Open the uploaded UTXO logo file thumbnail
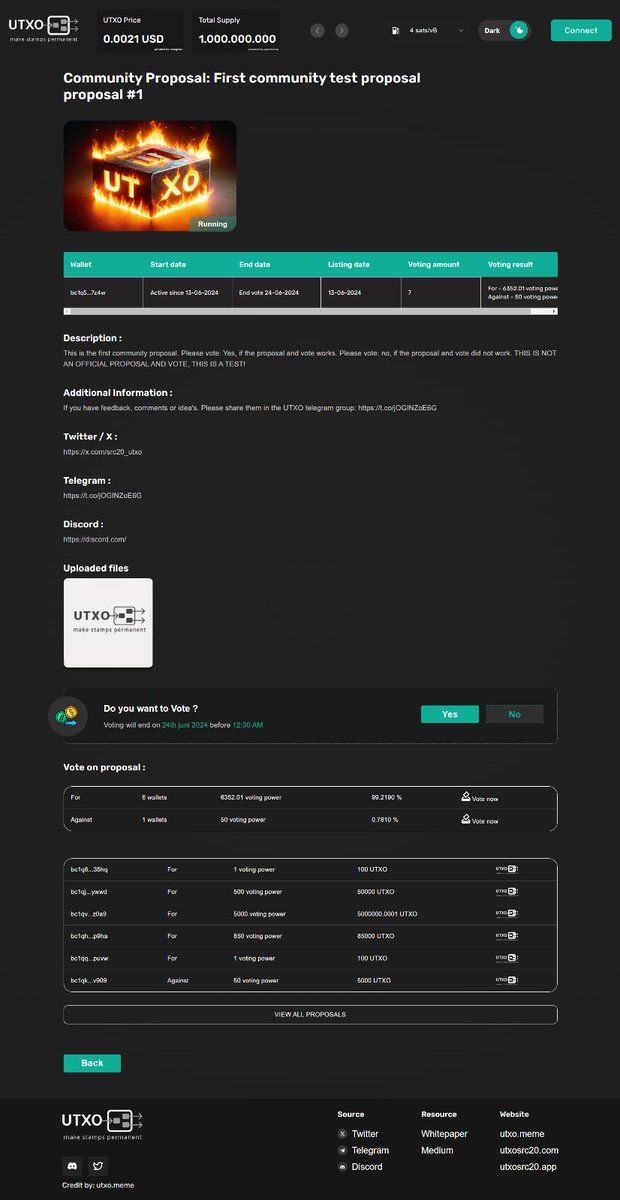The width and height of the screenshot is (620, 1200). pyautogui.click(x=108, y=622)
